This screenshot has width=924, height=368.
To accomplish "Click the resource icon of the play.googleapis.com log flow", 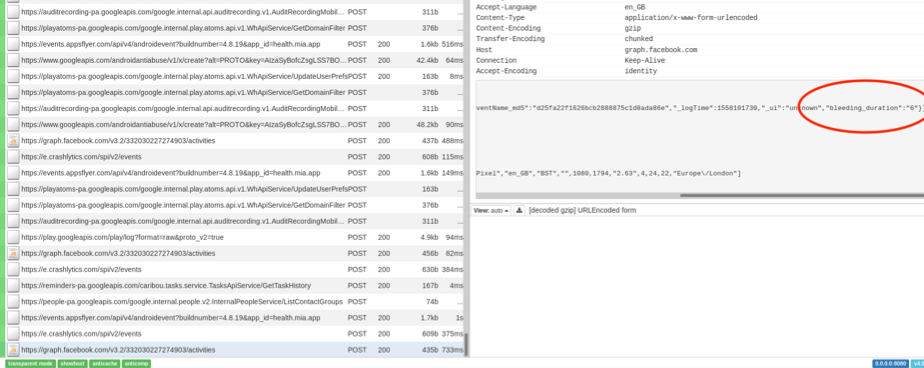I will 13,237.
